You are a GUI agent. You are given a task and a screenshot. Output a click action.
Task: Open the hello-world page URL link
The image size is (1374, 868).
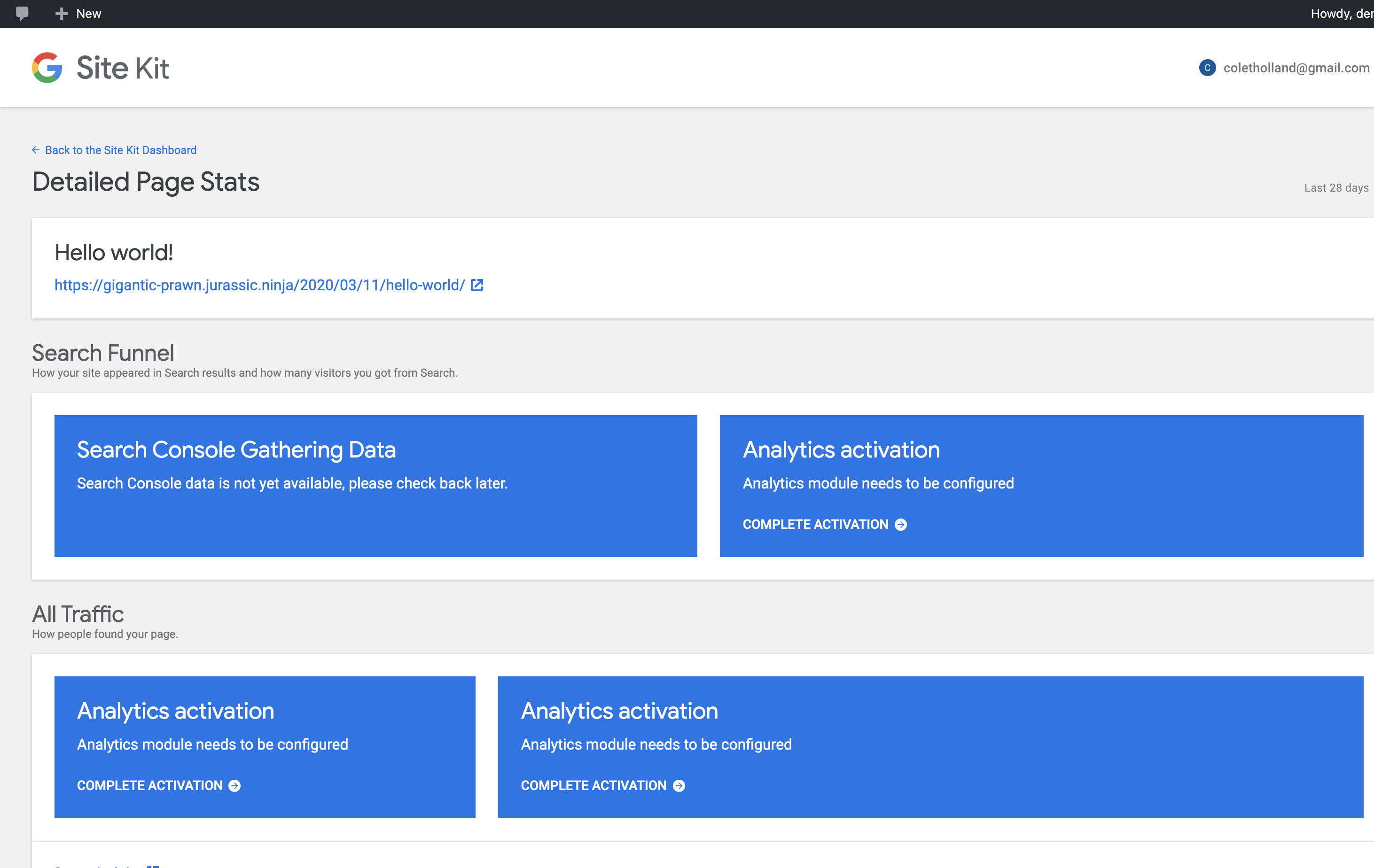pyautogui.click(x=259, y=285)
